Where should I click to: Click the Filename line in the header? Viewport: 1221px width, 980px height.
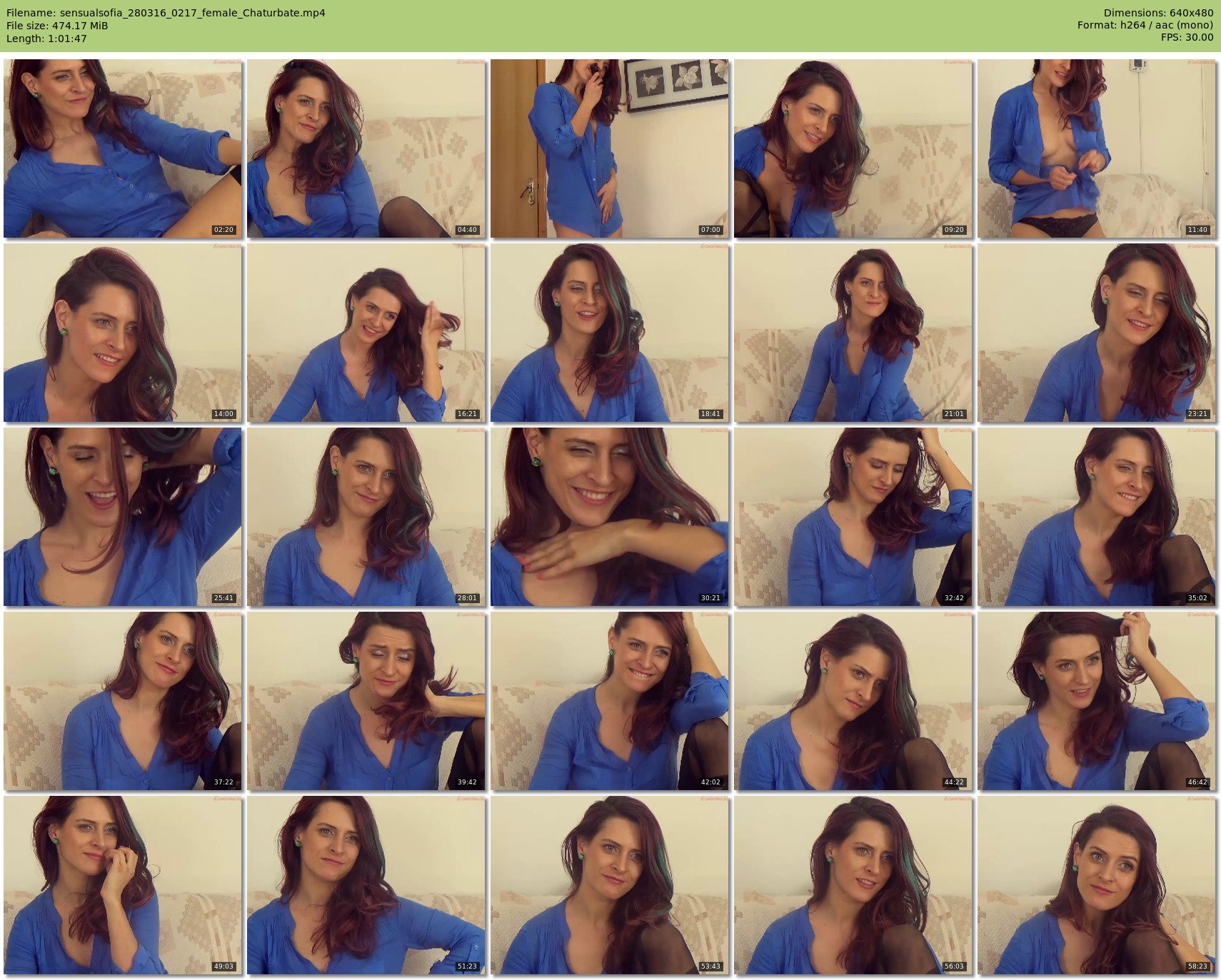pyautogui.click(x=166, y=13)
